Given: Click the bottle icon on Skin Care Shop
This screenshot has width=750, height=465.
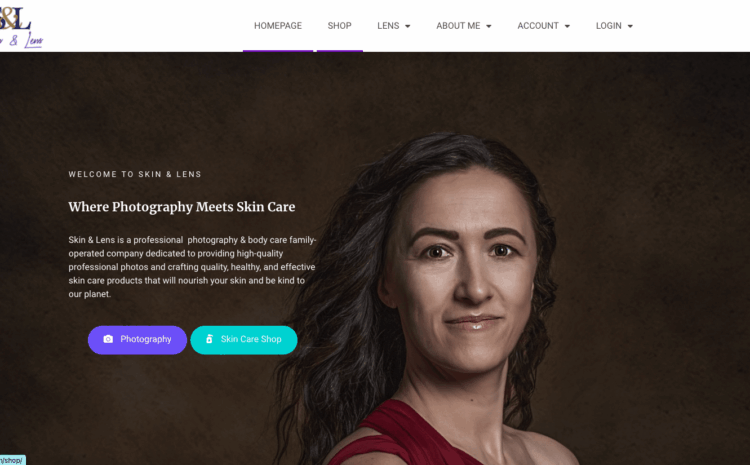Looking at the screenshot, I should click(x=209, y=339).
